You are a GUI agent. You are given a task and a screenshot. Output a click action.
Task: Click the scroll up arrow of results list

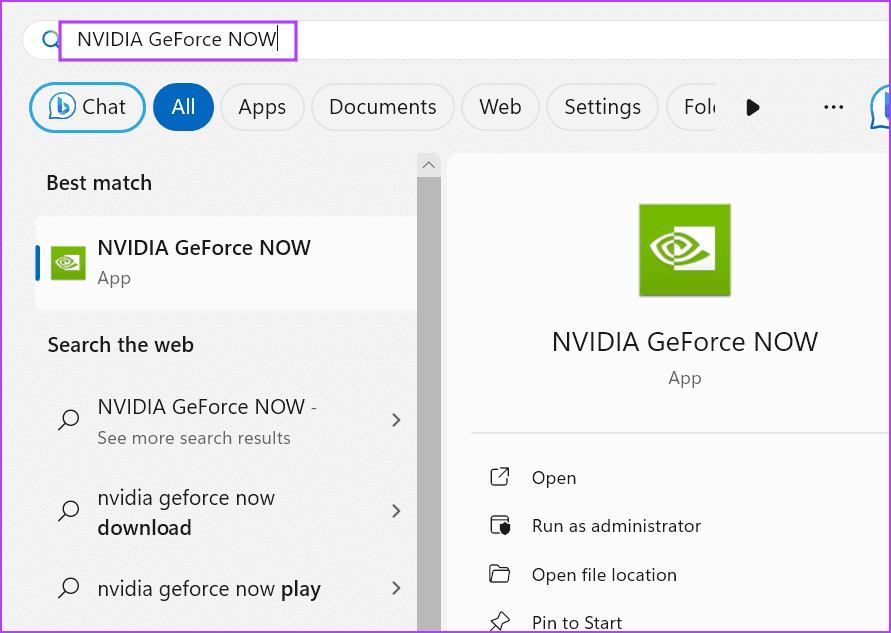428,165
